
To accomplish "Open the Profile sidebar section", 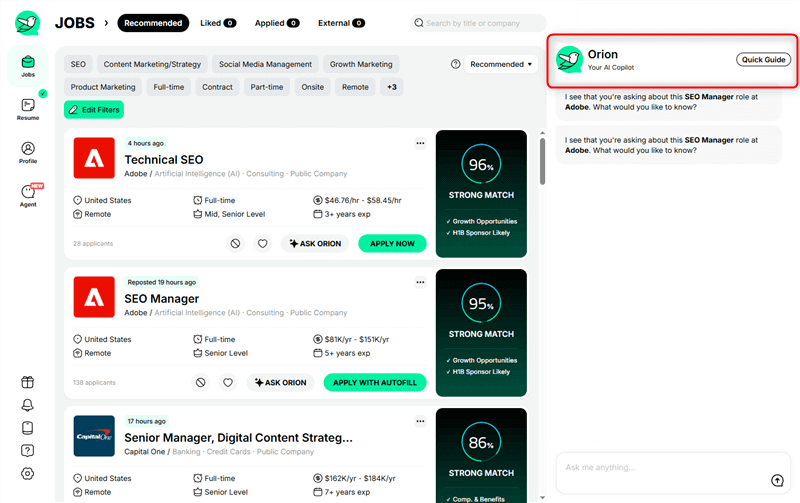I will coord(28,153).
